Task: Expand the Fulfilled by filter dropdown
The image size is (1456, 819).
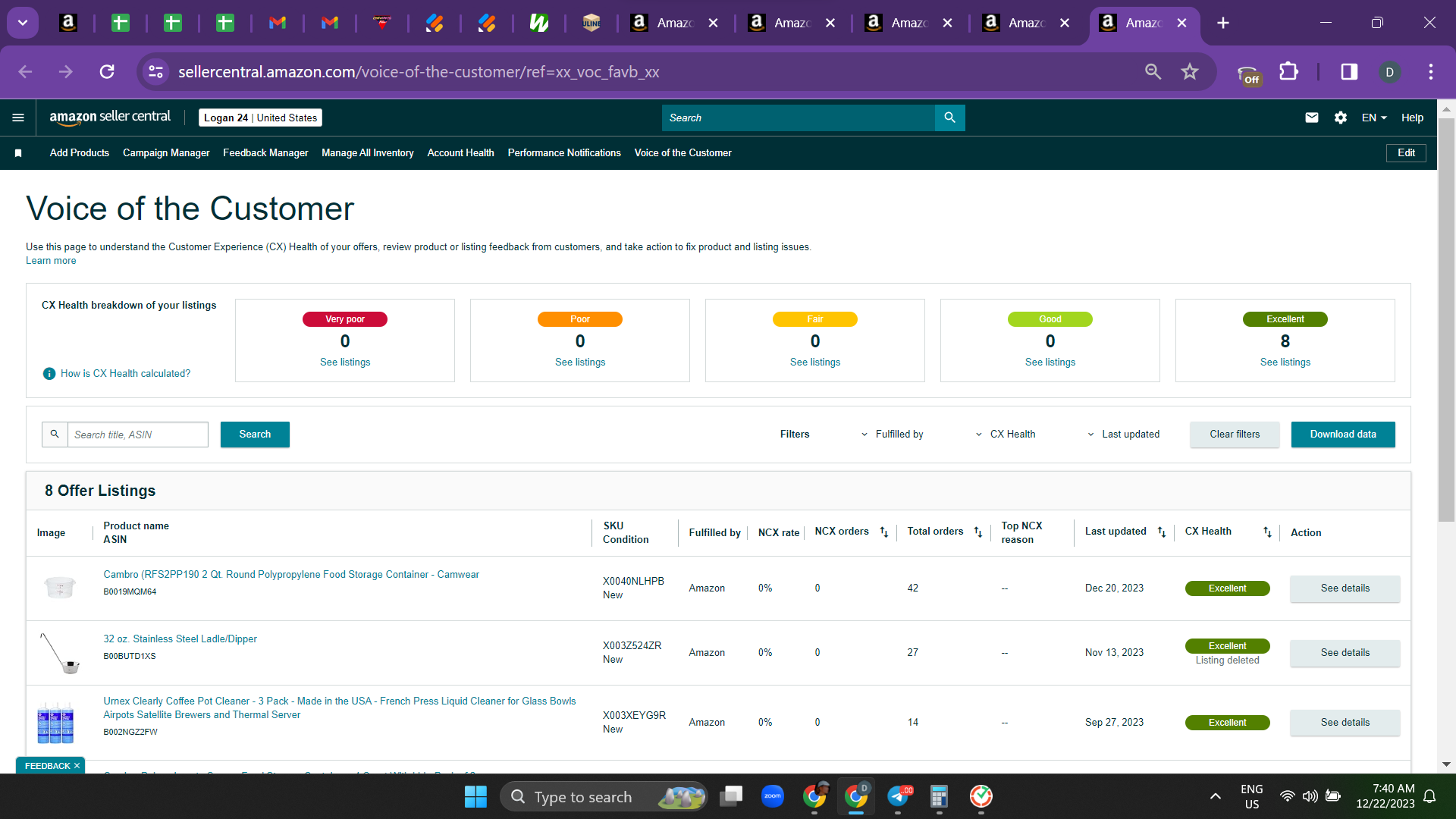Action: (x=892, y=435)
